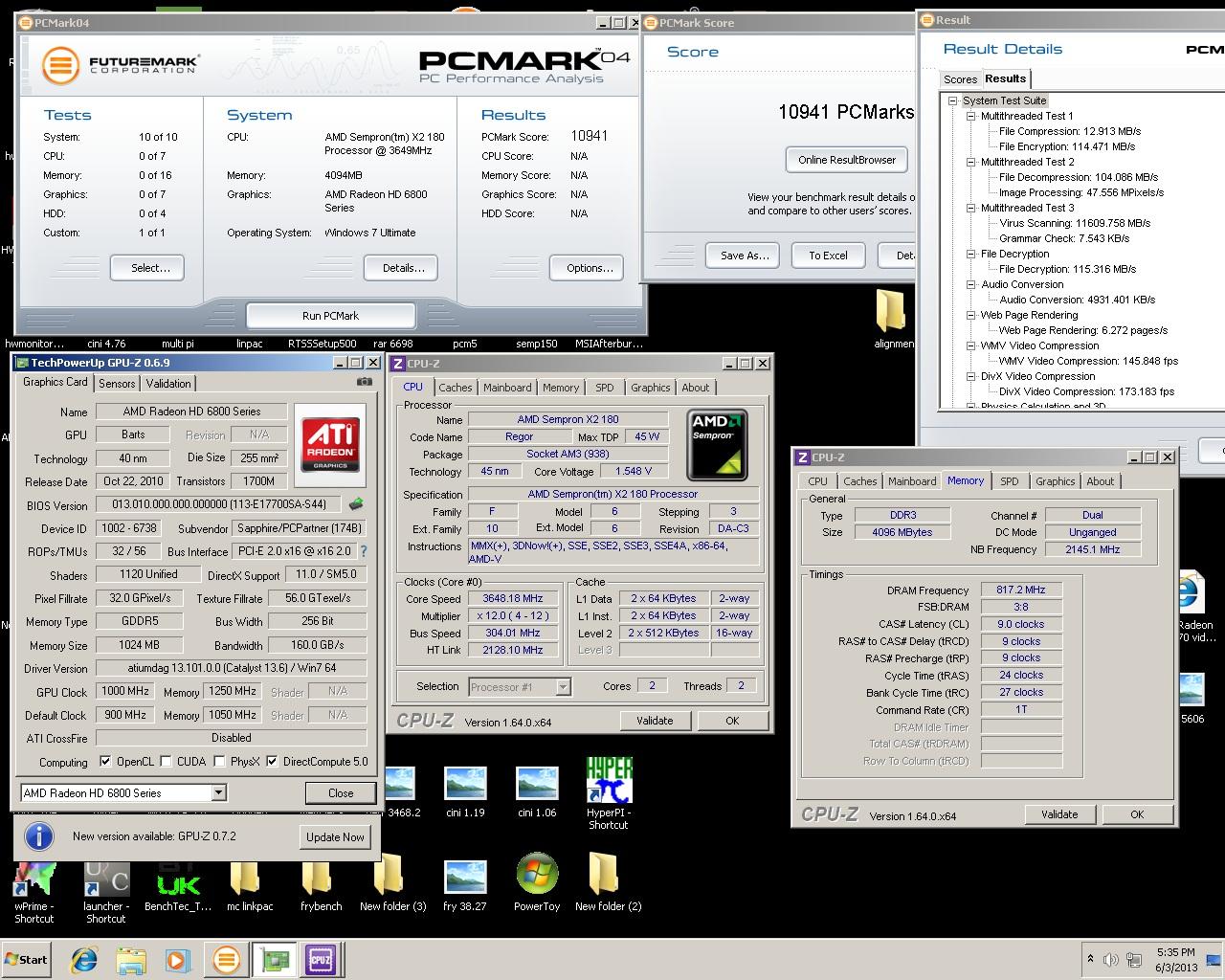Collapse the Audio Conversion tree node
1225x980 pixels.
click(x=970, y=284)
